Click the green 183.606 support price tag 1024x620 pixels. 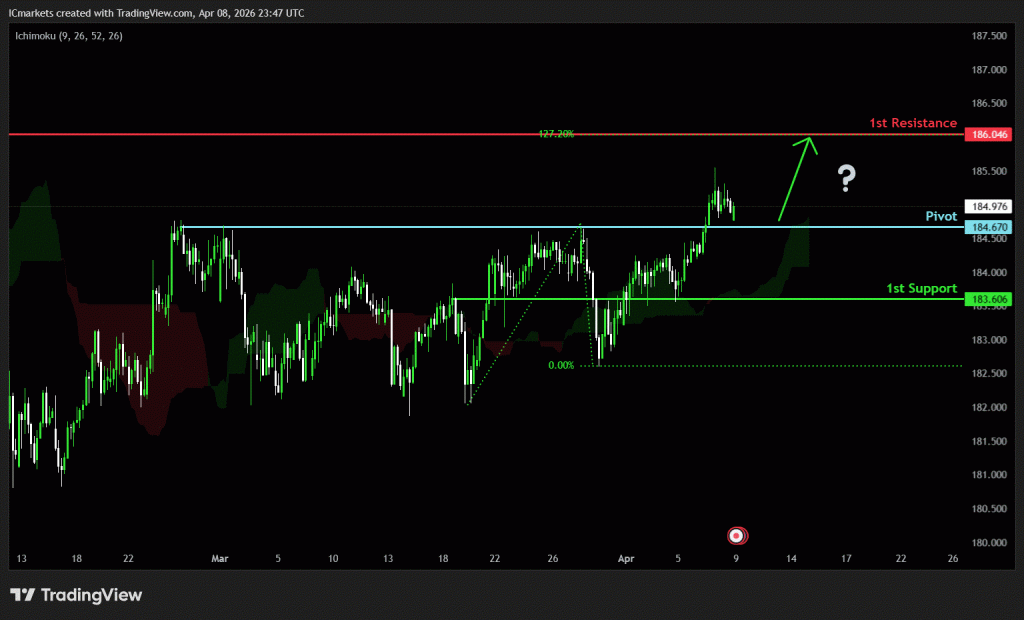coord(987,299)
